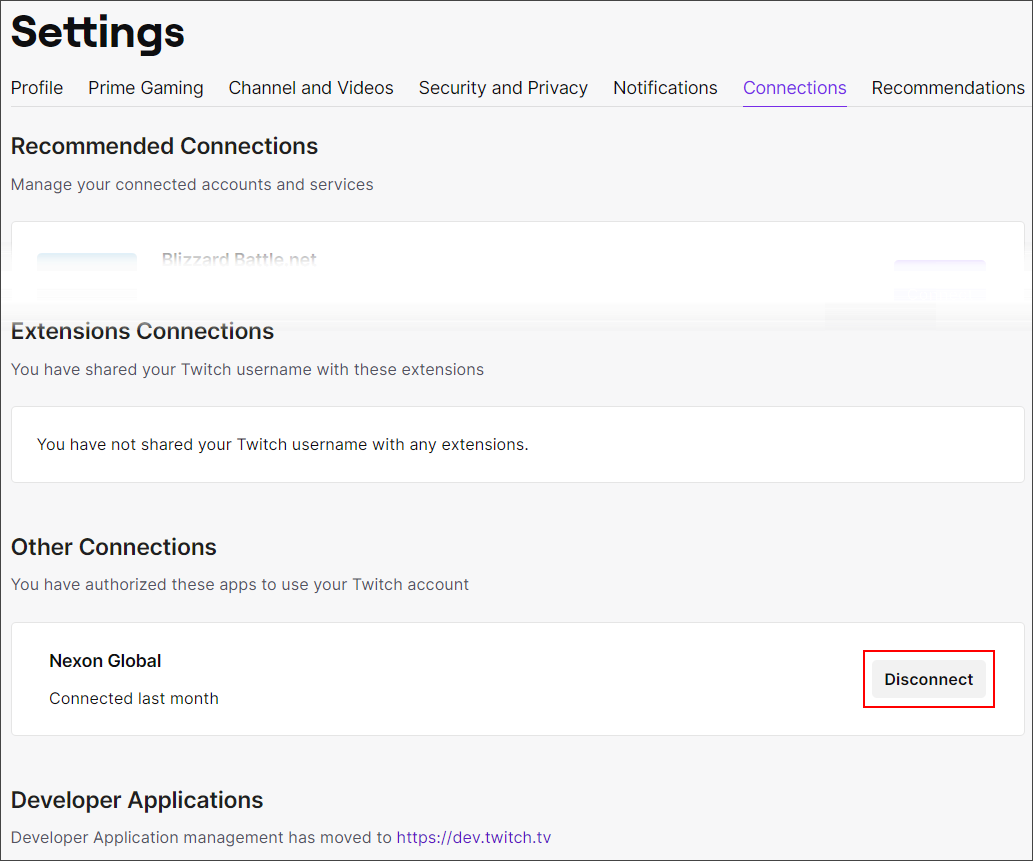The height and width of the screenshot is (861, 1033).
Task: Switch to Channel and Videos settings
Action: 310,88
